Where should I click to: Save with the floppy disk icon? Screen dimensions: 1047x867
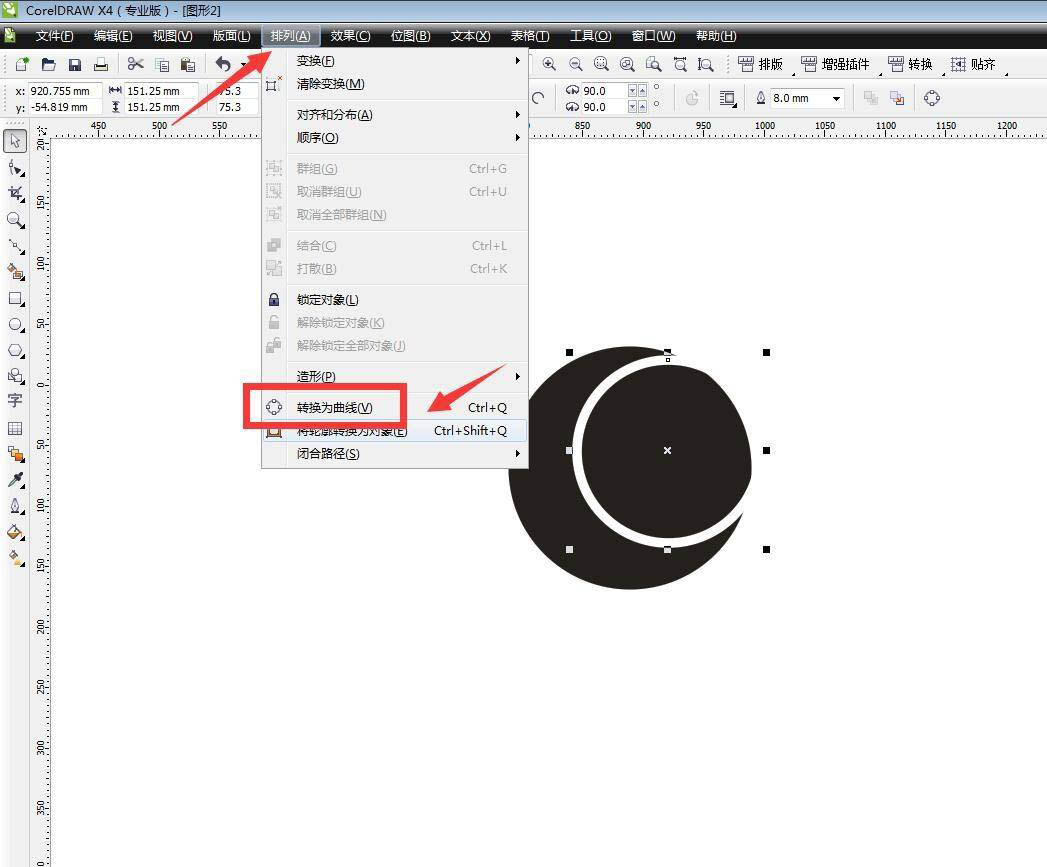pyautogui.click(x=75, y=64)
